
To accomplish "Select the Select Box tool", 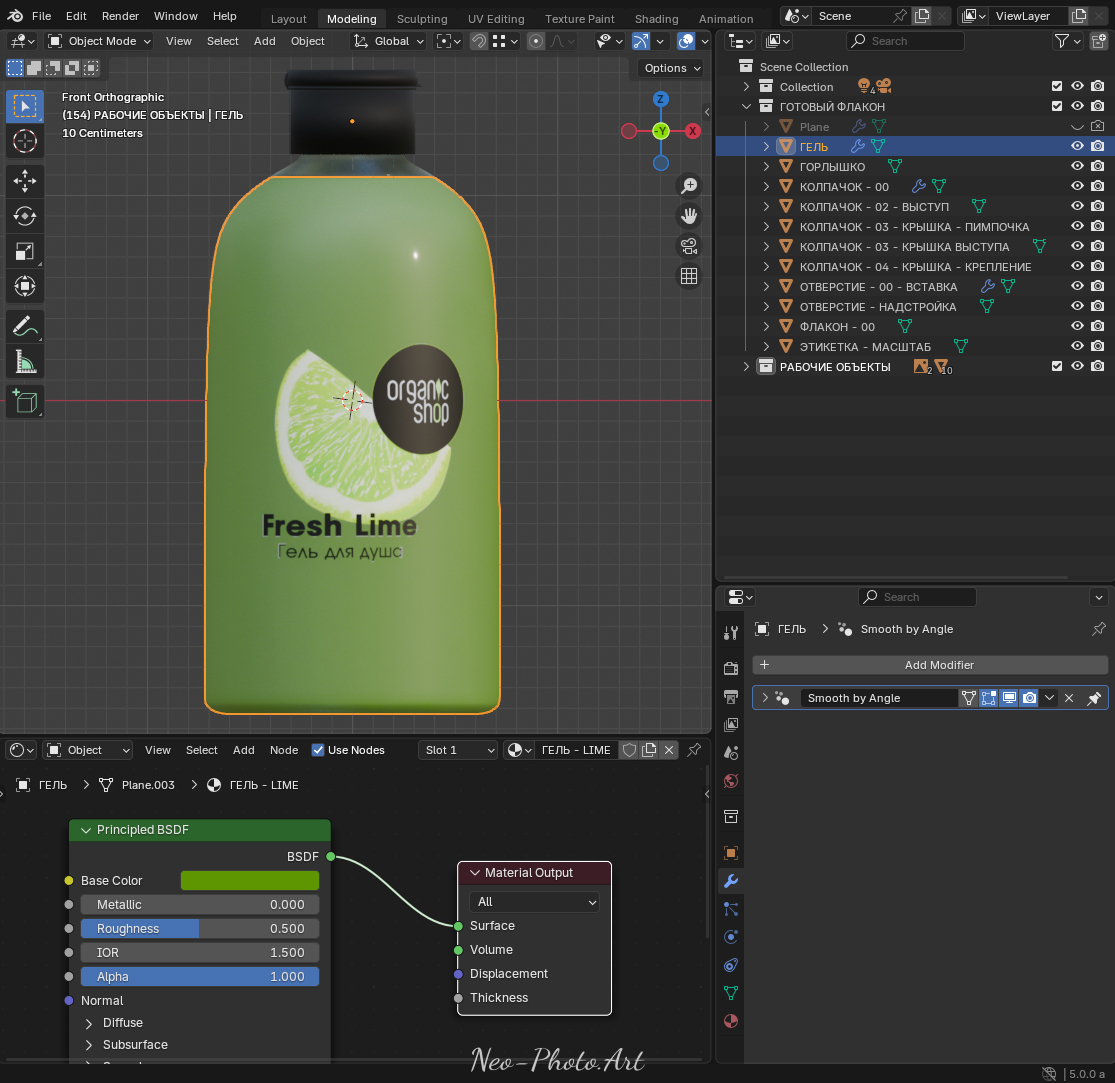I will click(x=25, y=107).
